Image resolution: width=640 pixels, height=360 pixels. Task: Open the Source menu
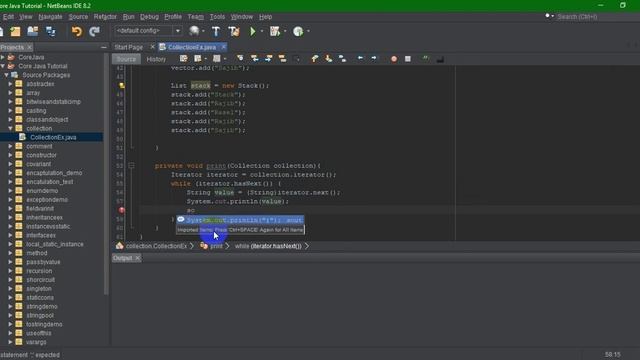[x=78, y=17]
